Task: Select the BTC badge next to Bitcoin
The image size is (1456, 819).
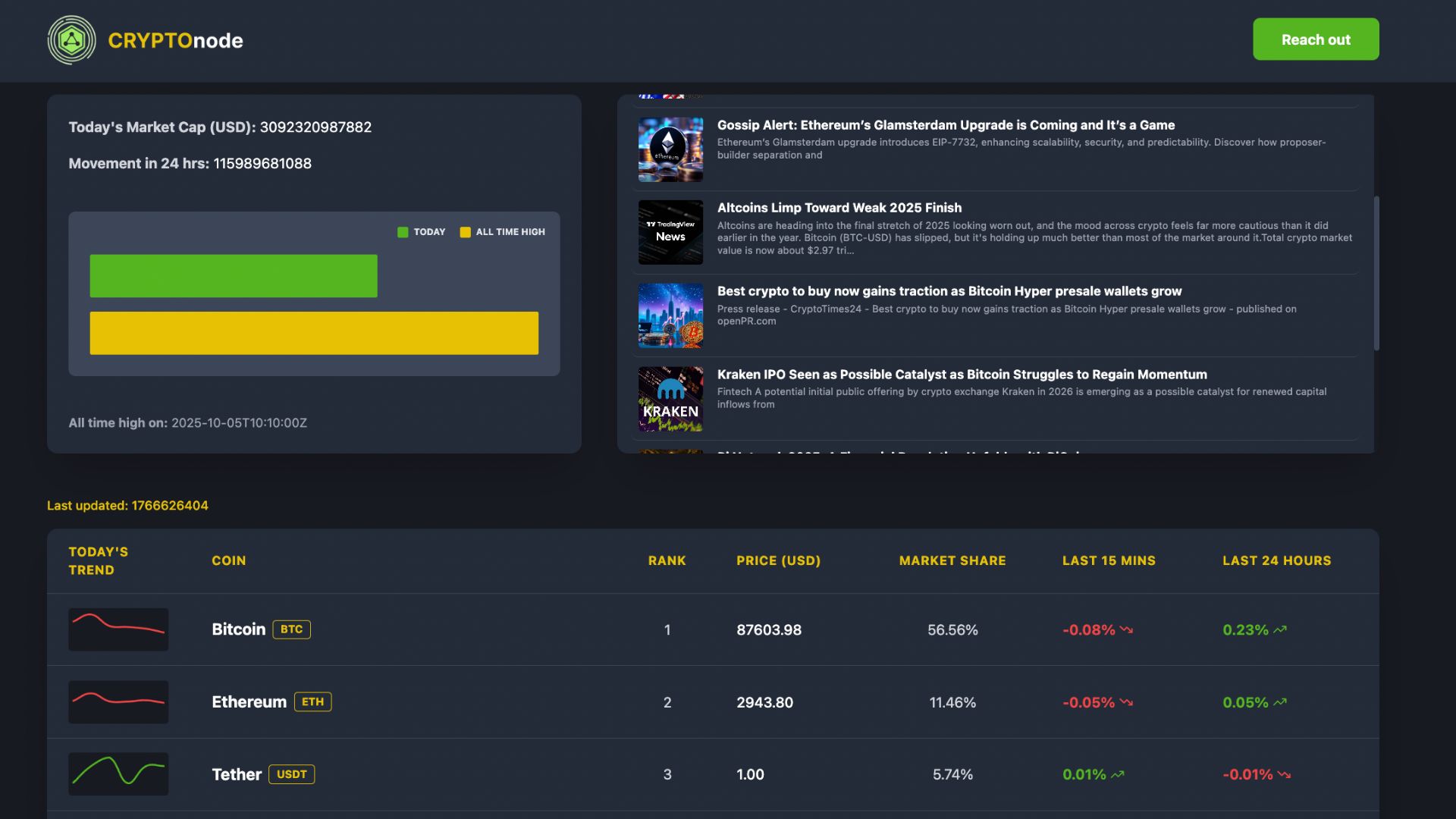Action: pyautogui.click(x=291, y=629)
